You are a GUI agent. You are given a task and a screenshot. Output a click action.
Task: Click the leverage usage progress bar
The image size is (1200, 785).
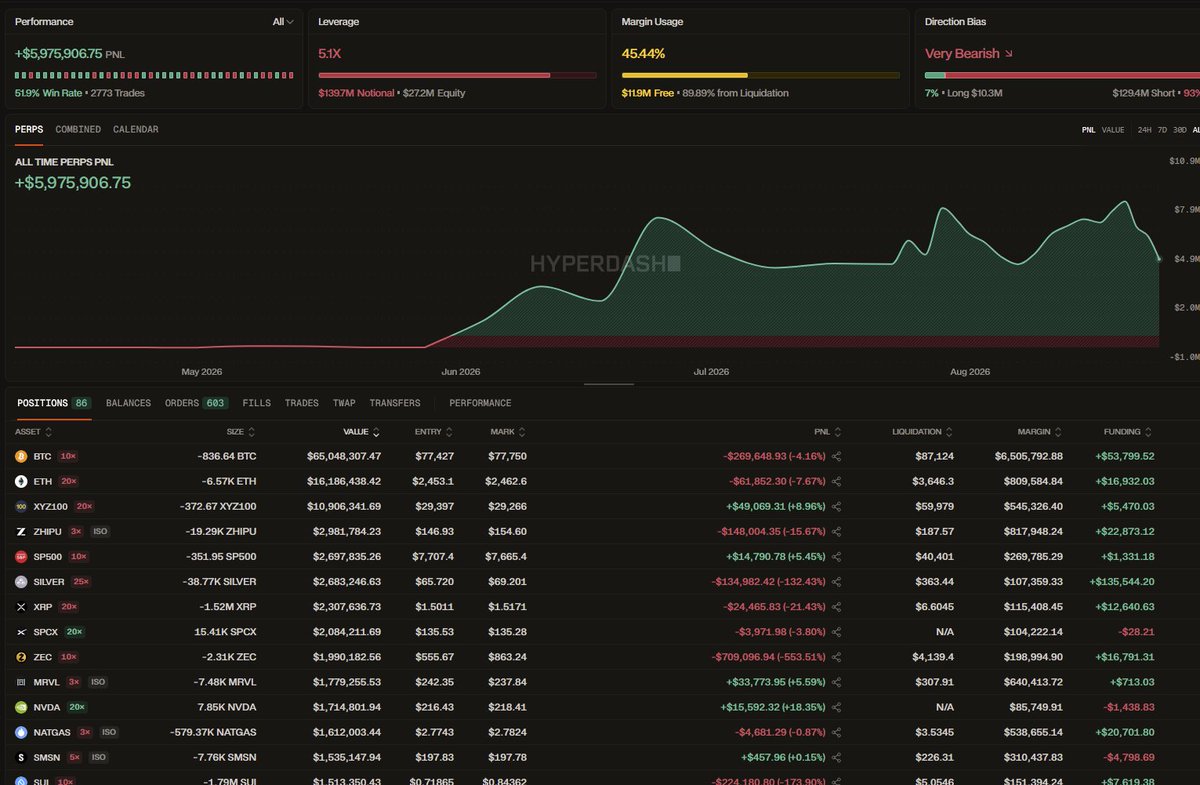click(x=457, y=75)
